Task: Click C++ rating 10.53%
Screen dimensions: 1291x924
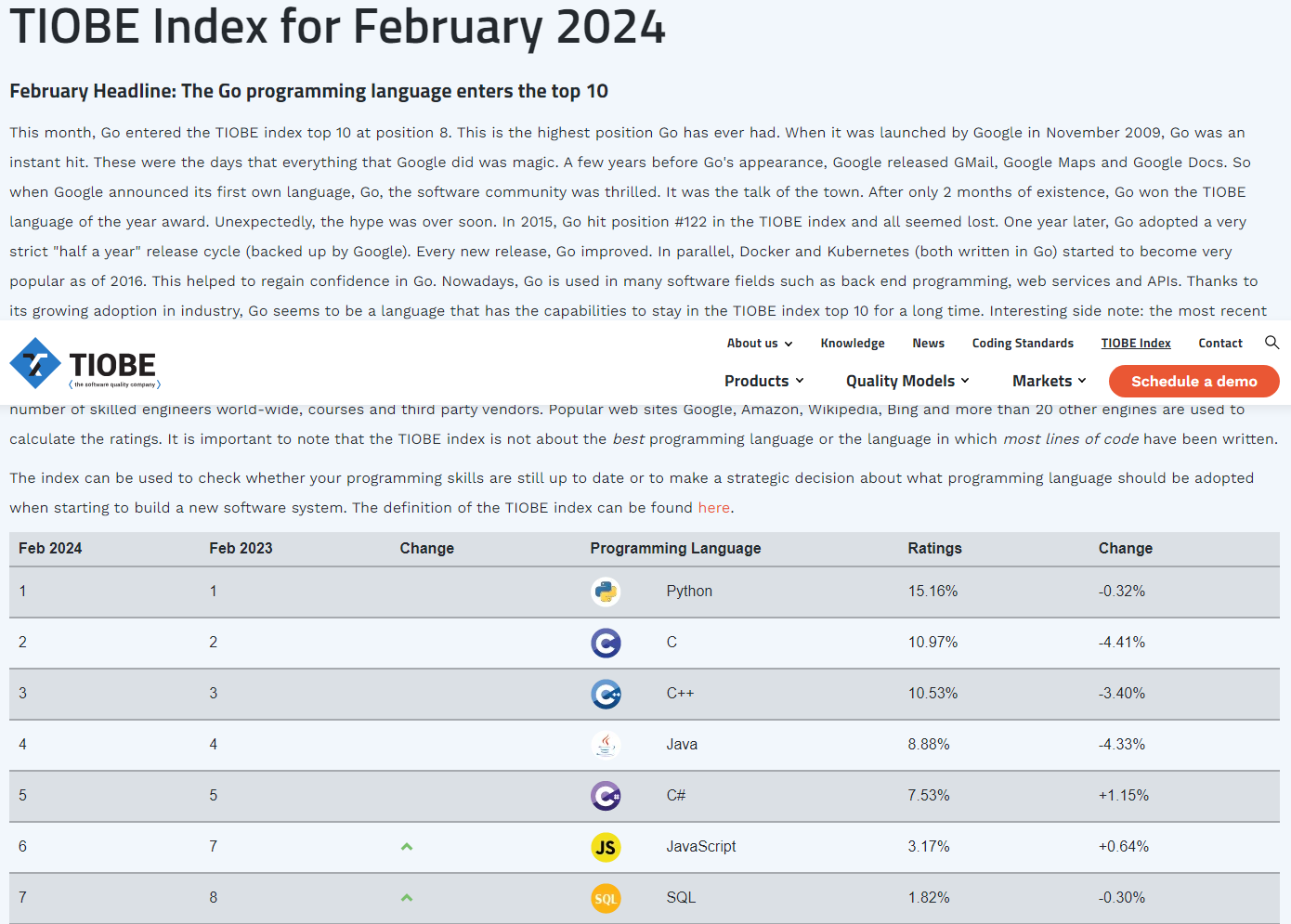Action: tap(932, 694)
